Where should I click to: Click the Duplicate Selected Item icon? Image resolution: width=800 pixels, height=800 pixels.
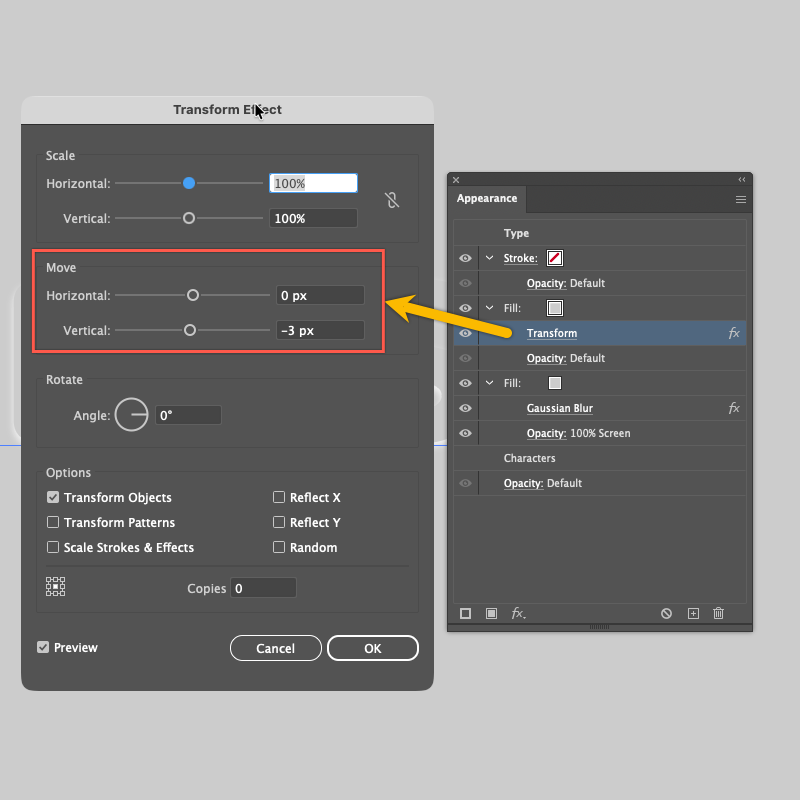(x=693, y=613)
